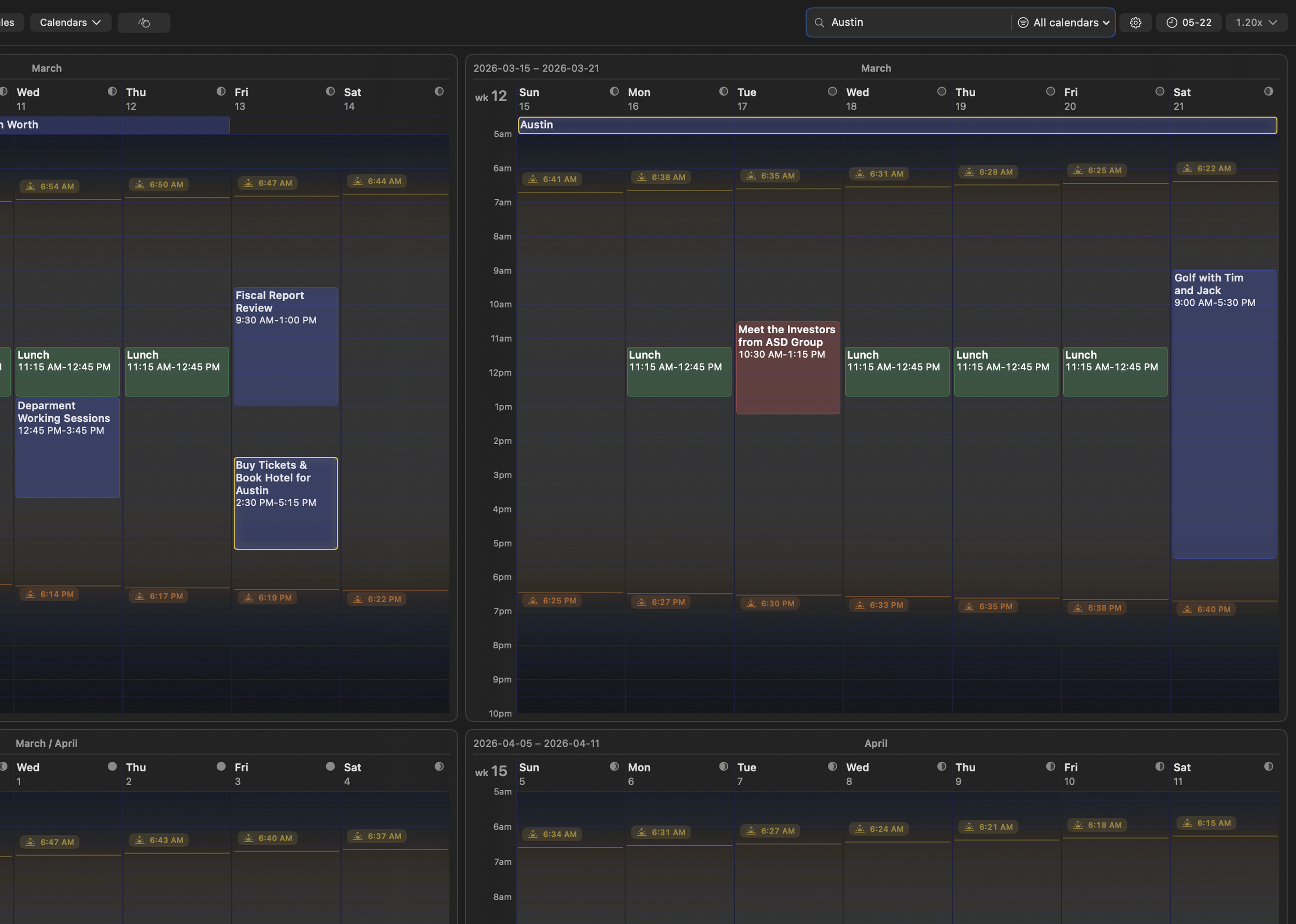This screenshot has width=1296, height=924.
Task: Toggle the day circle for Sat 21
Action: tap(1268, 92)
